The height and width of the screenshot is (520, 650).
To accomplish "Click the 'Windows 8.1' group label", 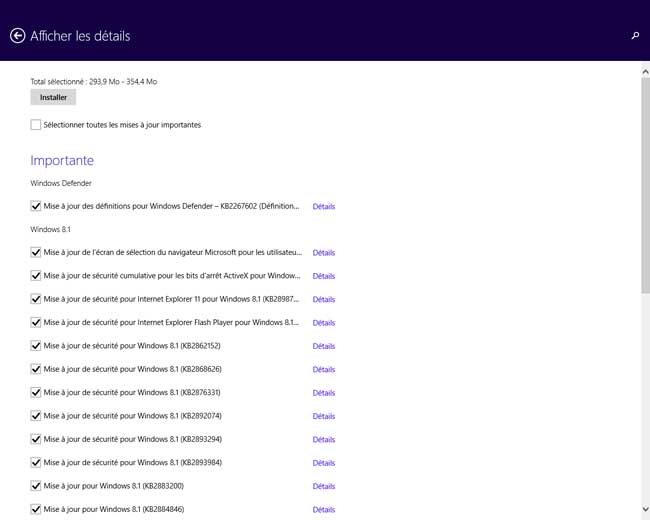I will [51, 229].
